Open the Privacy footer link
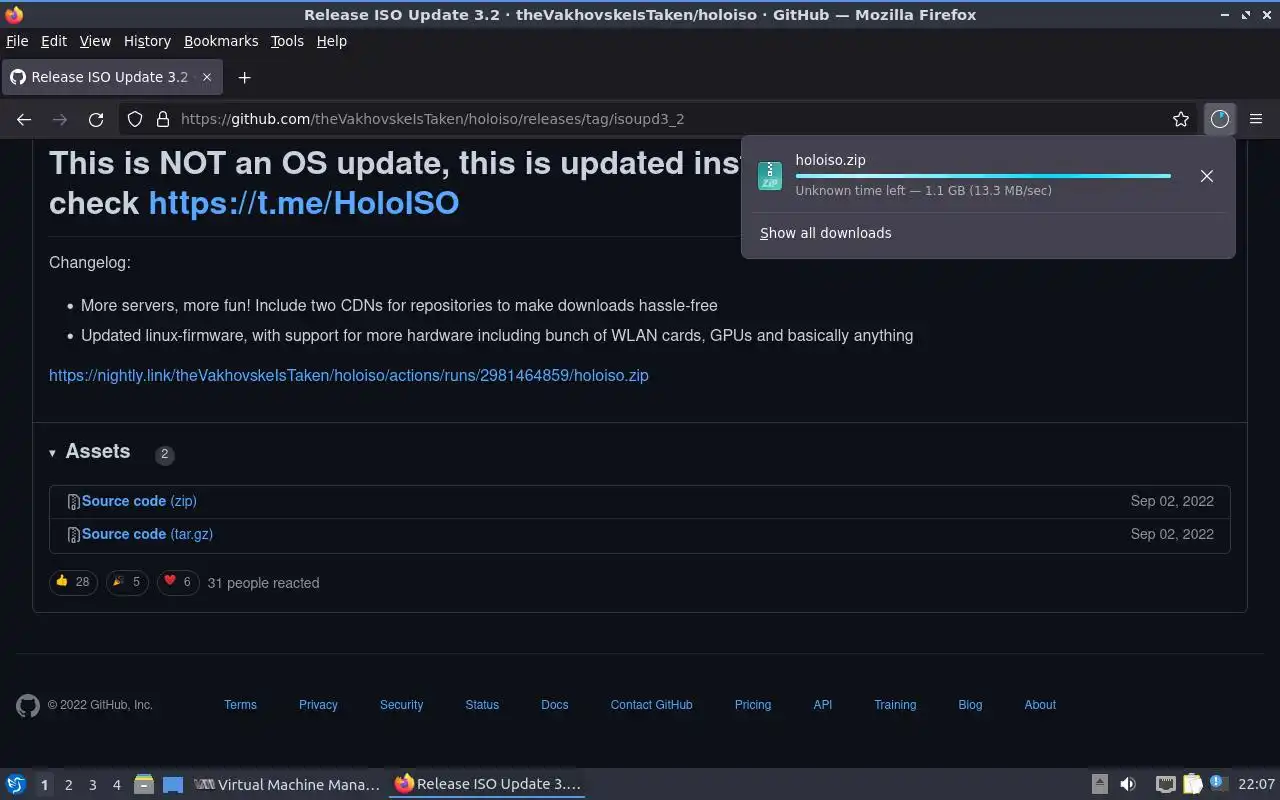The width and height of the screenshot is (1280, 800). coord(318,705)
